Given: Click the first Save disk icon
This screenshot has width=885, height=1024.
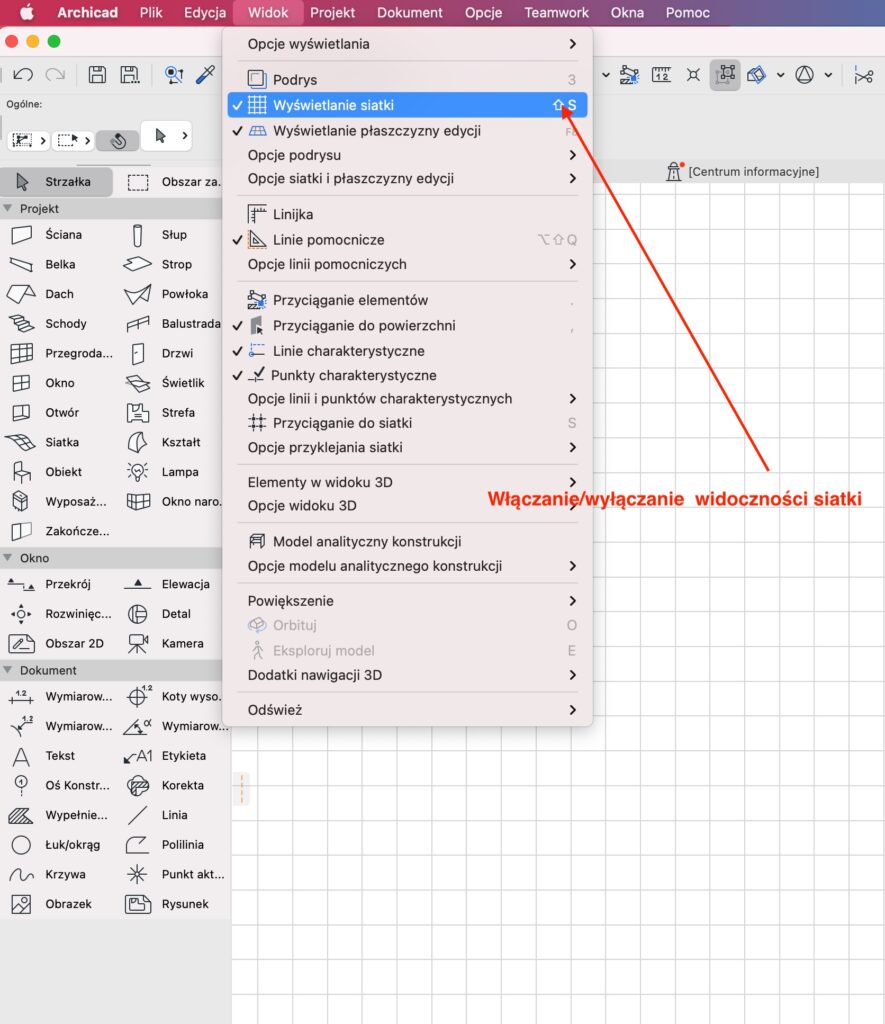Looking at the screenshot, I should point(97,74).
